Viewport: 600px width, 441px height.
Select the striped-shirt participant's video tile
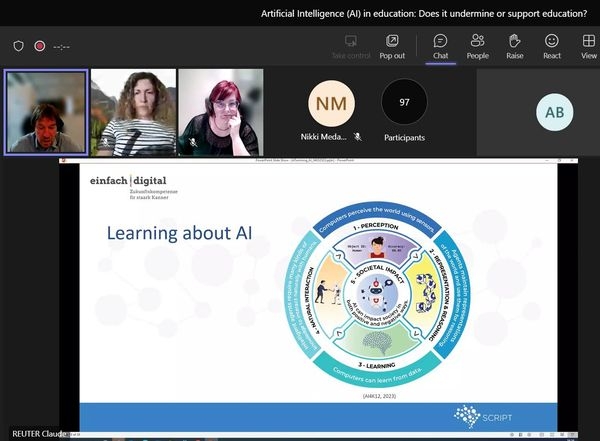[x=134, y=113]
